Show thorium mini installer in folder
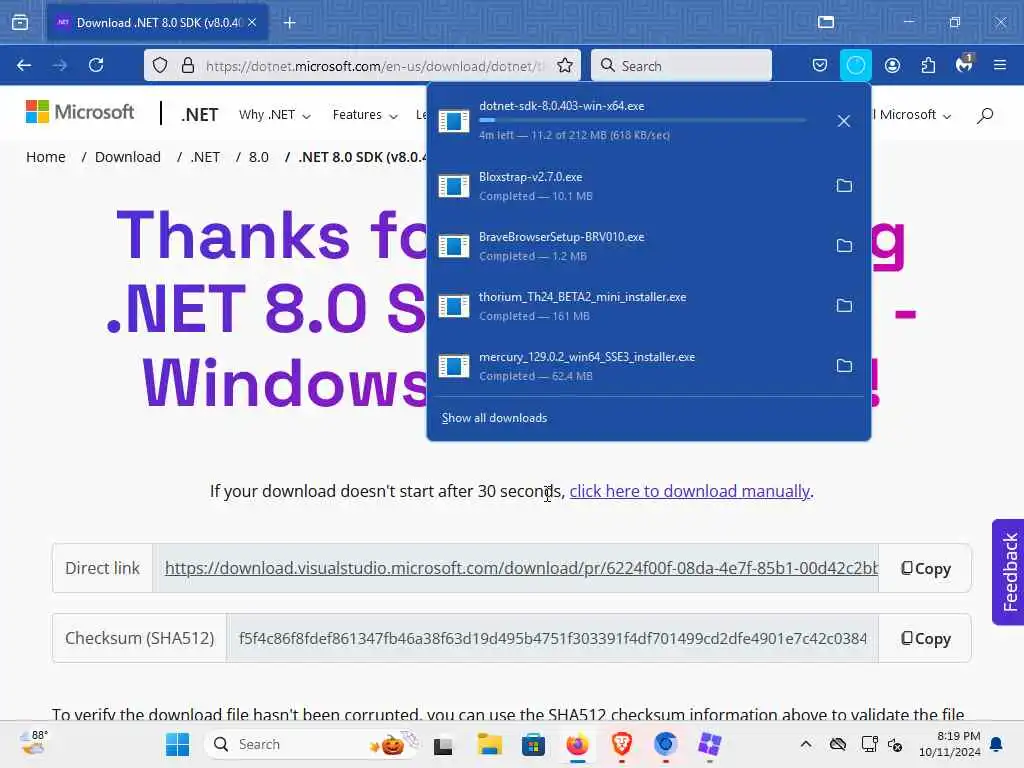The width and height of the screenshot is (1024, 768). point(844,306)
